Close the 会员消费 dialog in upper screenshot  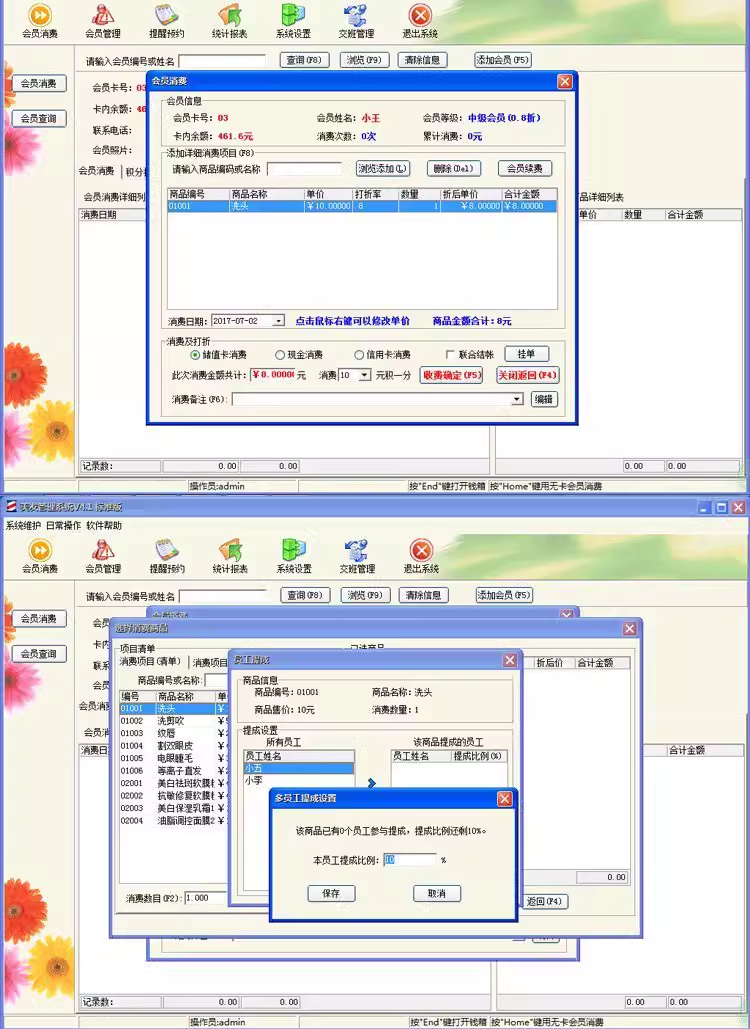point(564,81)
